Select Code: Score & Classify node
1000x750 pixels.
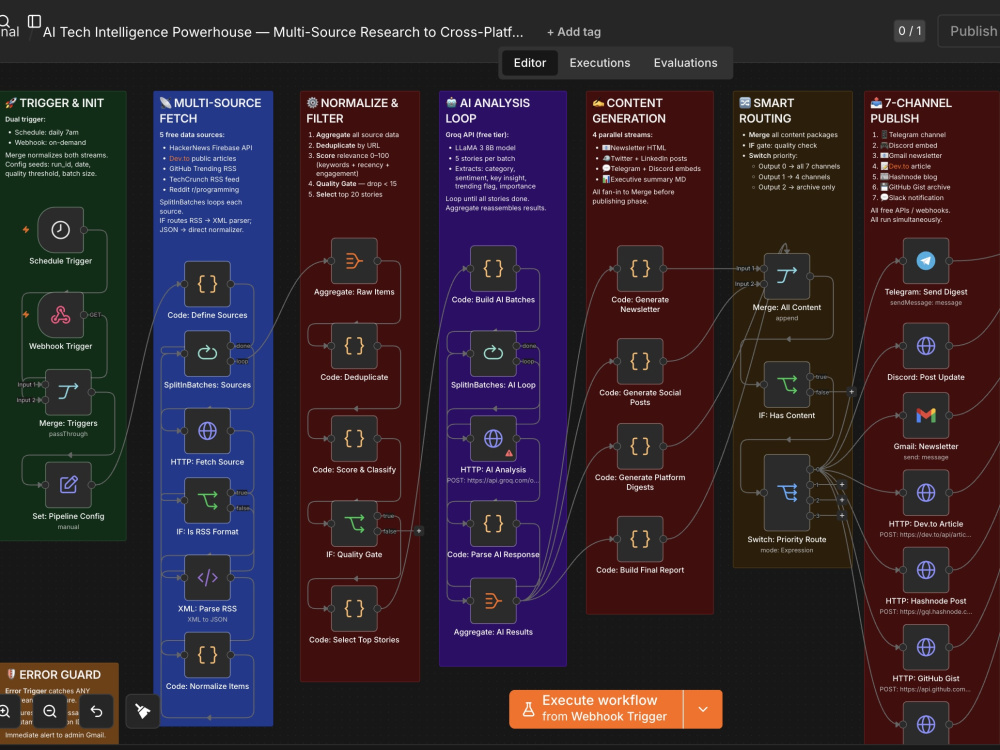point(354,439)
